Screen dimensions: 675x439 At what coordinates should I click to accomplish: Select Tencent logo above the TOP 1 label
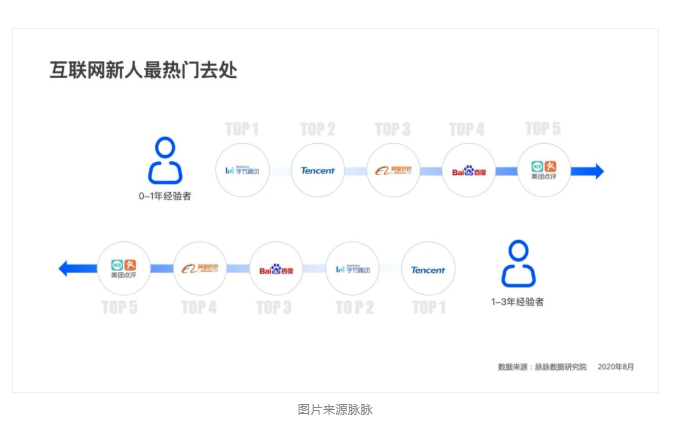pyautogui.click(x=428, y=269)
